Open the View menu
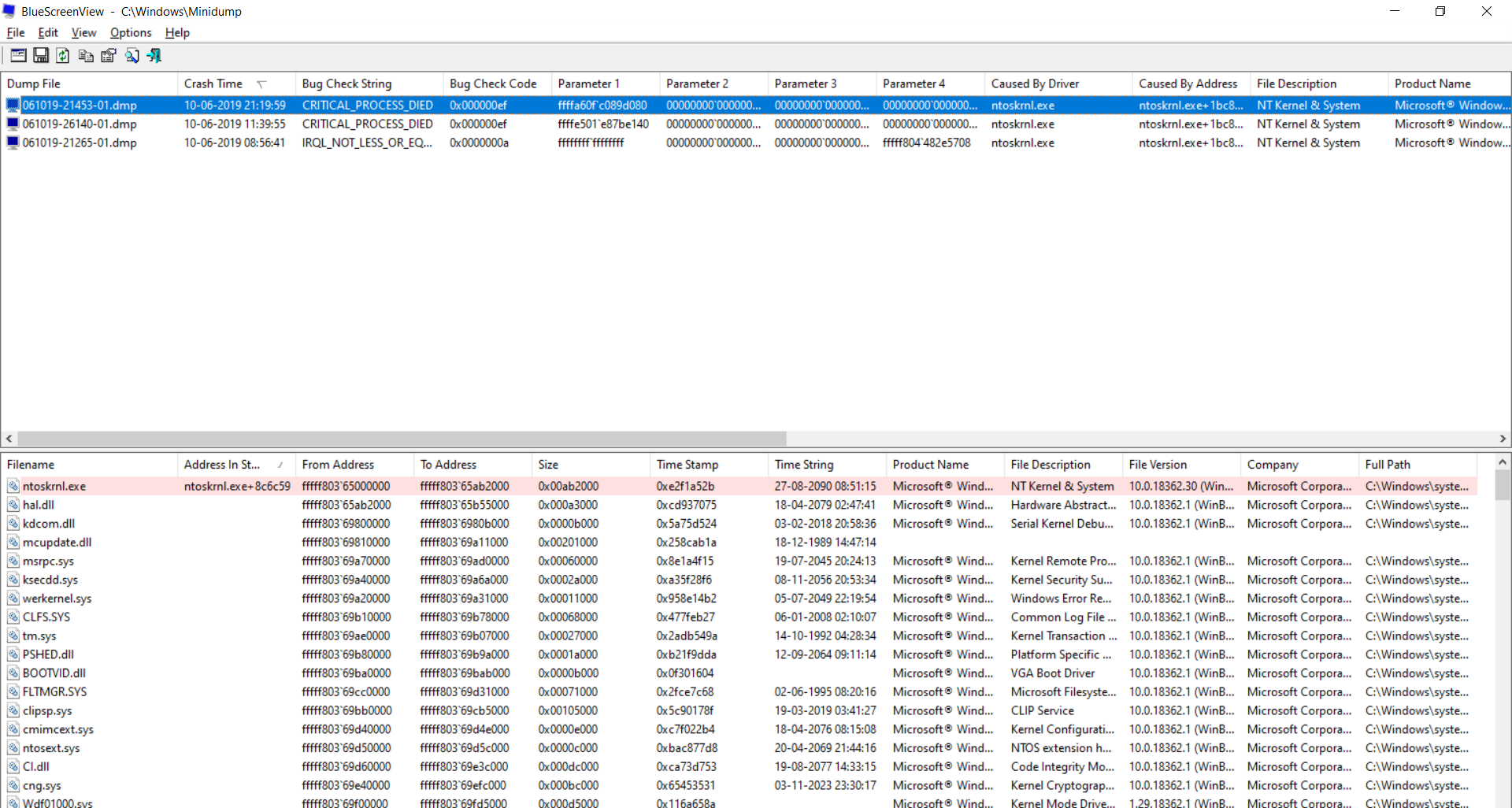Image resolution: width=1512 pixels, height=808 pixels. click(83, 32)
